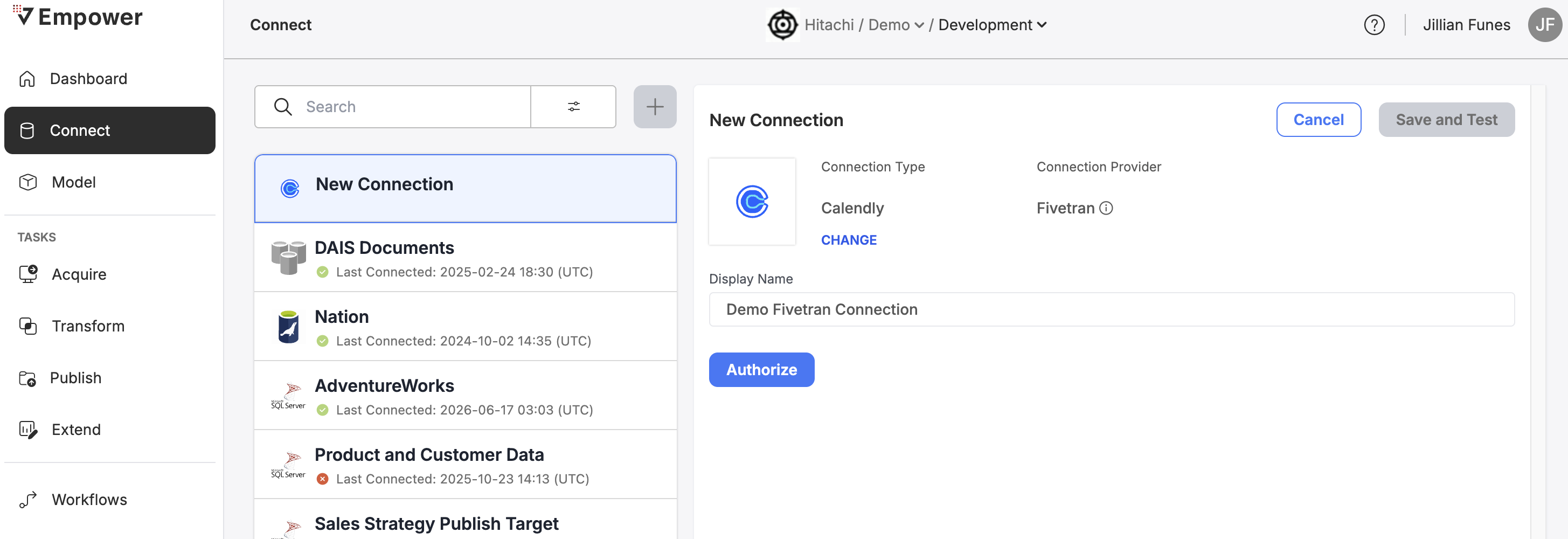Click the green status check for AdventureWorks
1568x539 pixels.
point(323,410)
